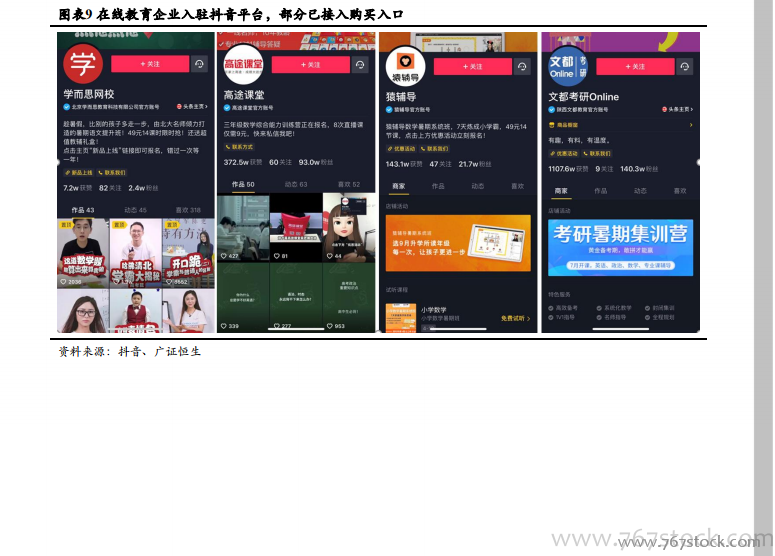Select 喜欢 tab in 猿辅导 profile
Viewport: 775px width, 556px height.
[x=517, y=186]
